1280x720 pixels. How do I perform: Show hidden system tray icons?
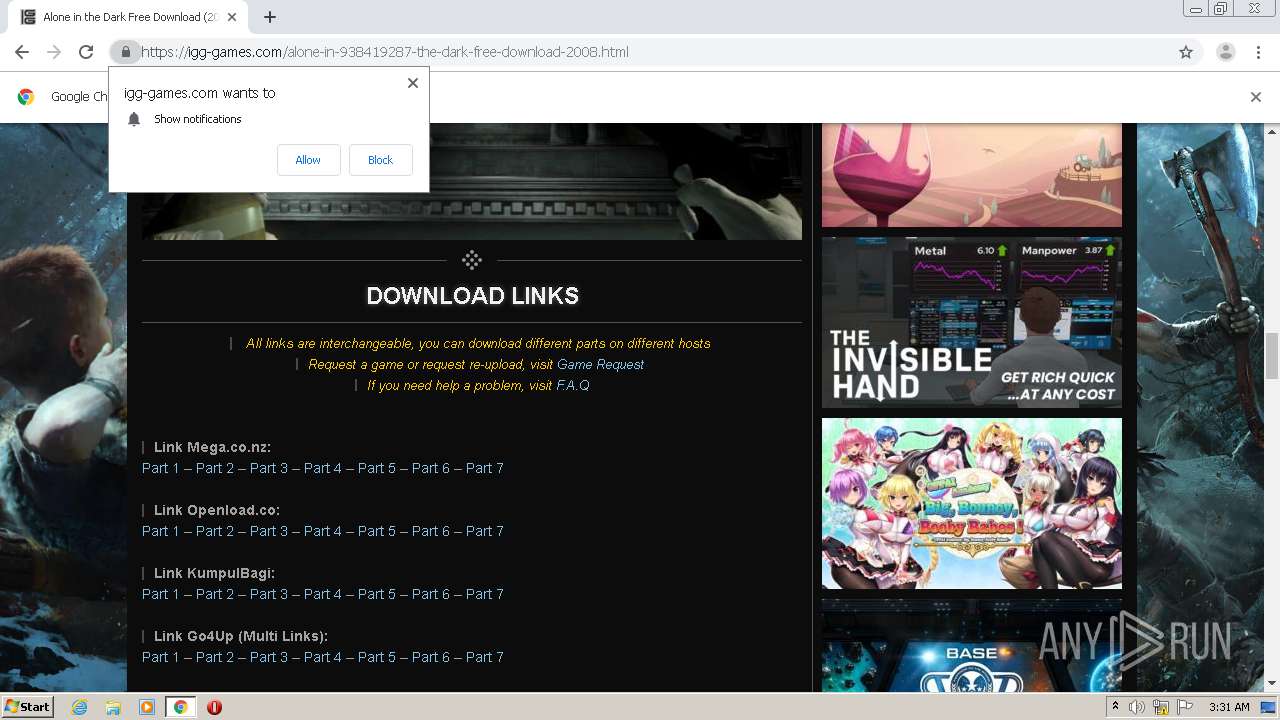[1115, 707]
